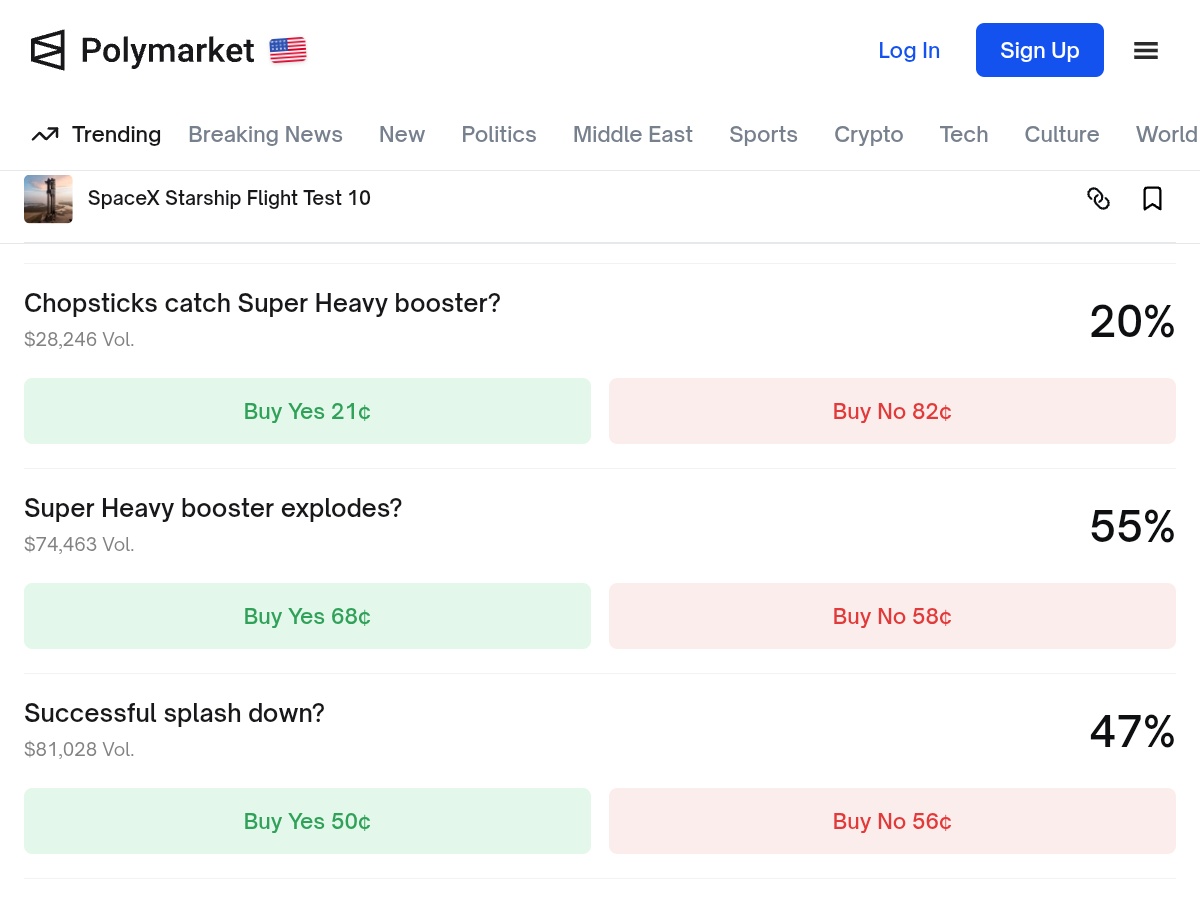Click the Log In link

click(x=908, y=51)
